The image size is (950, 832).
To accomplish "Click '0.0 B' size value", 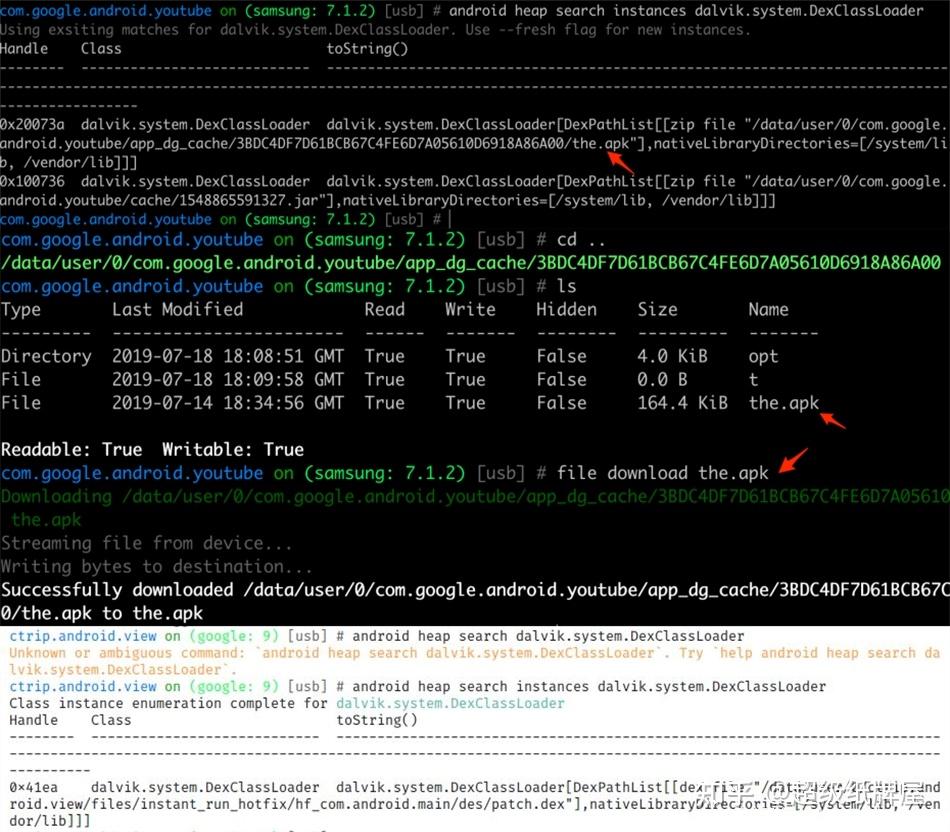I will coord(662,379).
